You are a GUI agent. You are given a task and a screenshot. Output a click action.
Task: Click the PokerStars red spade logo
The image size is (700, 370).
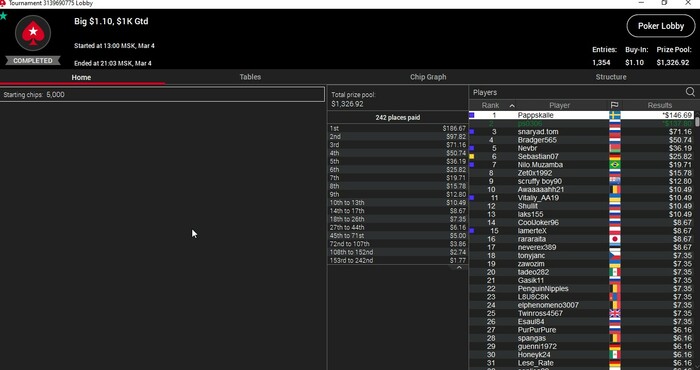(x=33, y=33)
